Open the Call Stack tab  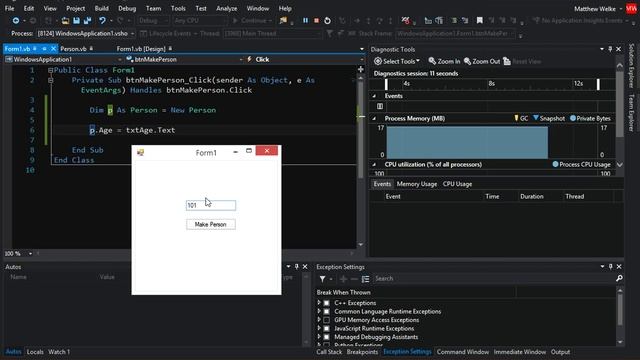tap(329, 352)
